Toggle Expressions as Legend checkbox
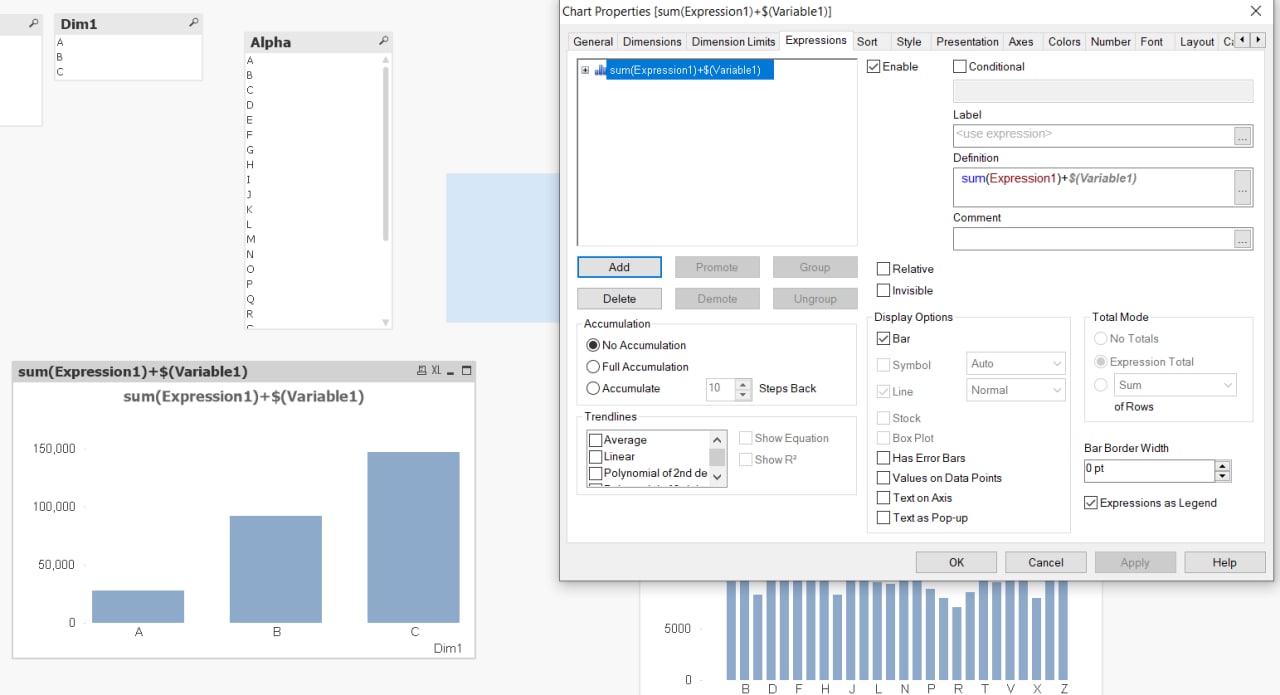This screenshot has width=1280, height=695. pyautogui.click(x=1091, y=503)
